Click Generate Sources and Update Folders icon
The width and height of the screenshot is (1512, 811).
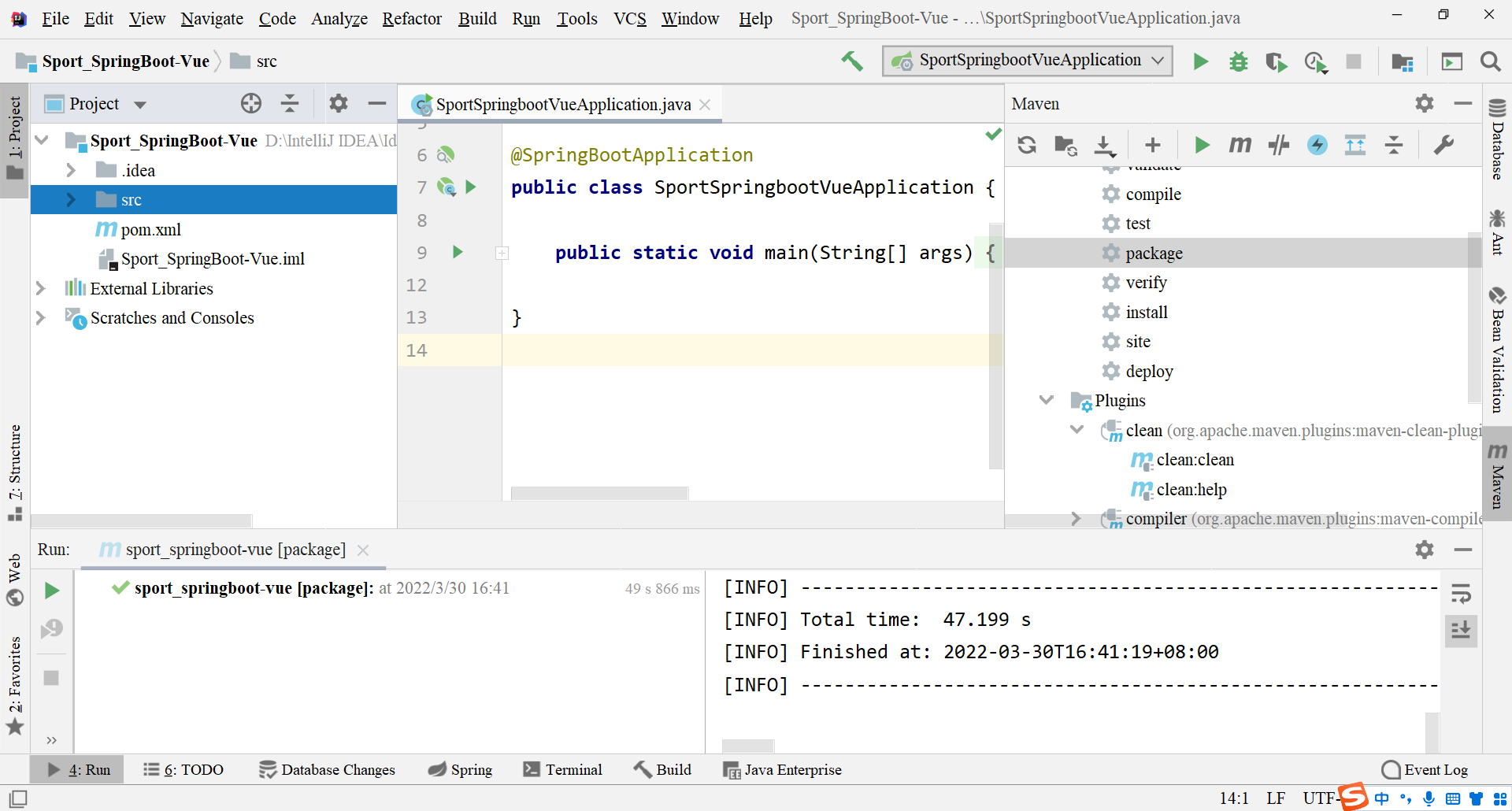pos(1065,145)
